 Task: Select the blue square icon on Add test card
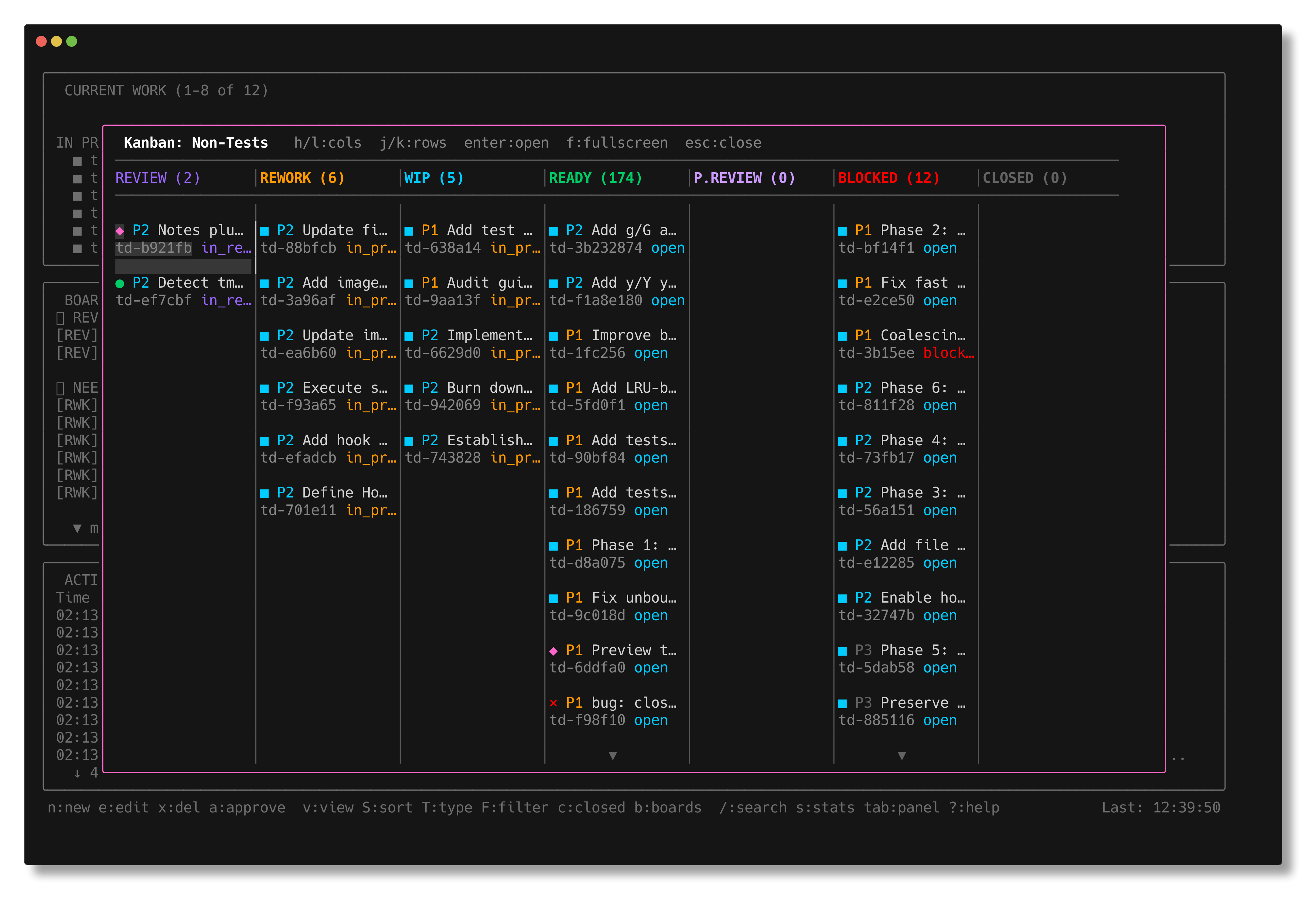click(409, 230)
